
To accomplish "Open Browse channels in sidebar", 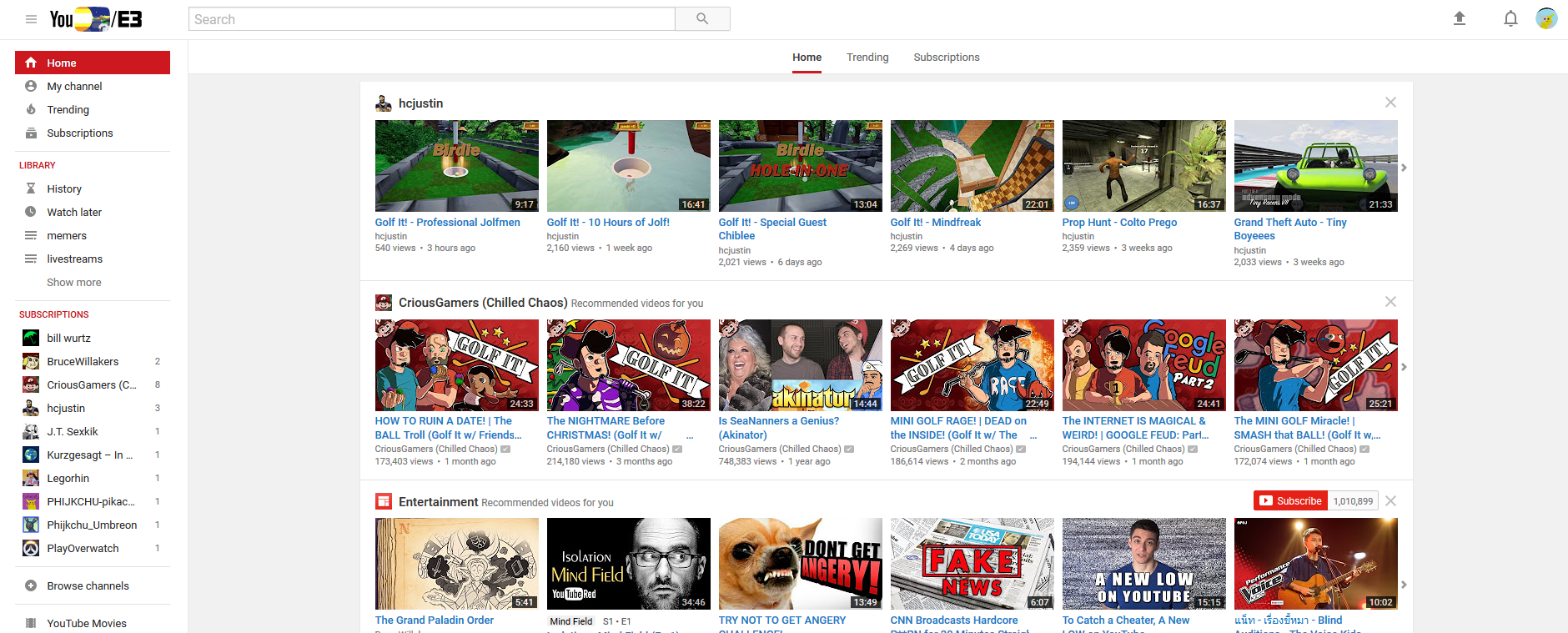I will click(x=93, y=585).
